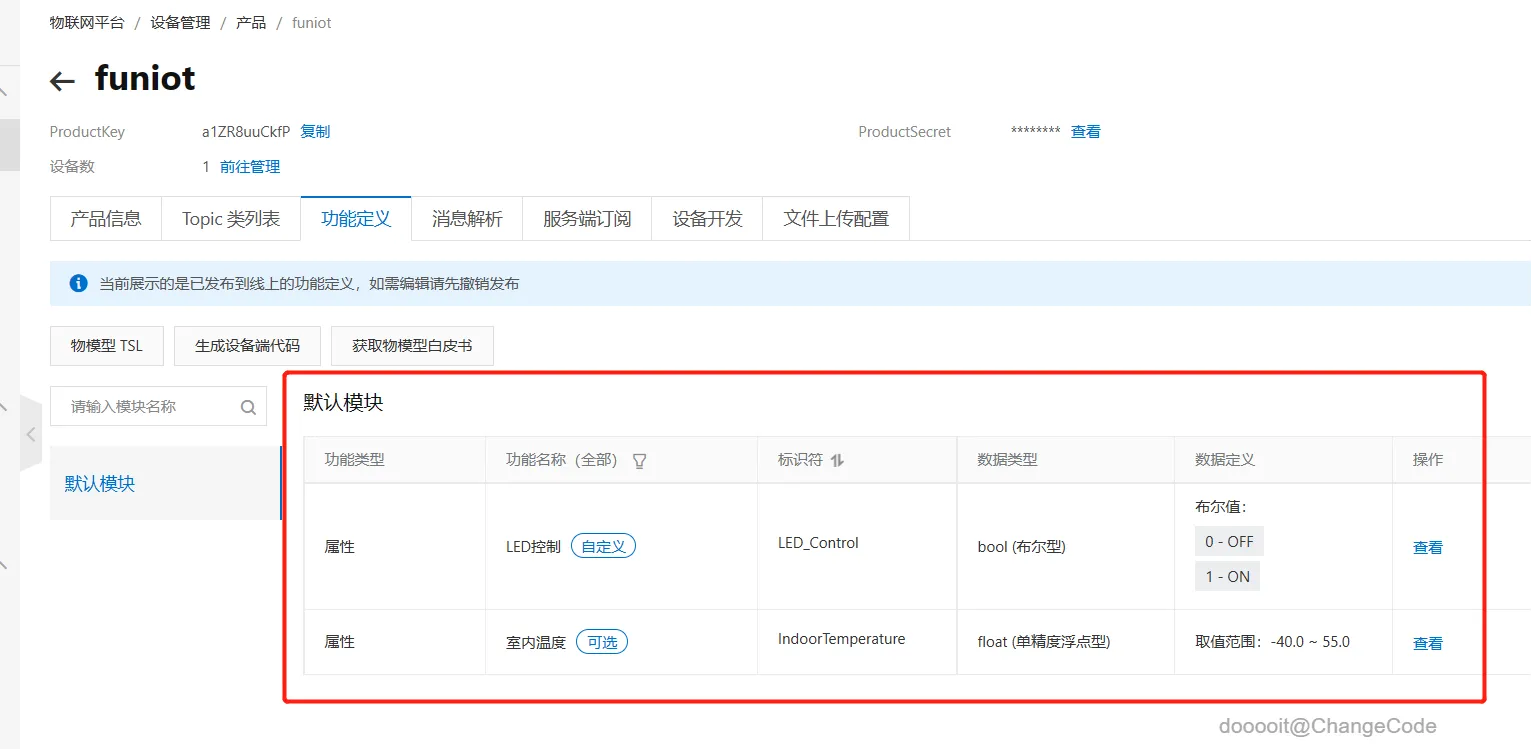Collapse the side panel with the arrow handle
This screenshot has height=749, width=1536.
pos(31,434)
